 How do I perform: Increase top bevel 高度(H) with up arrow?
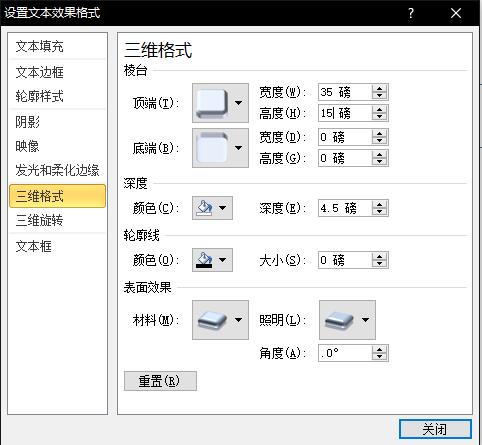[x=380, y=110]
